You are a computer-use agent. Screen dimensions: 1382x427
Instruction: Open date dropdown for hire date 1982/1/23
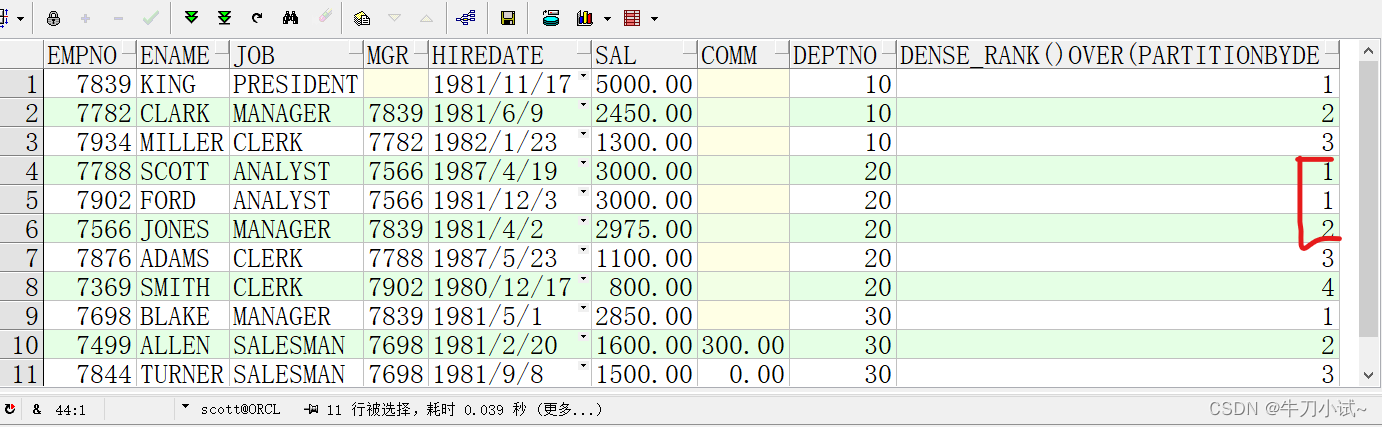click(583, 133)
